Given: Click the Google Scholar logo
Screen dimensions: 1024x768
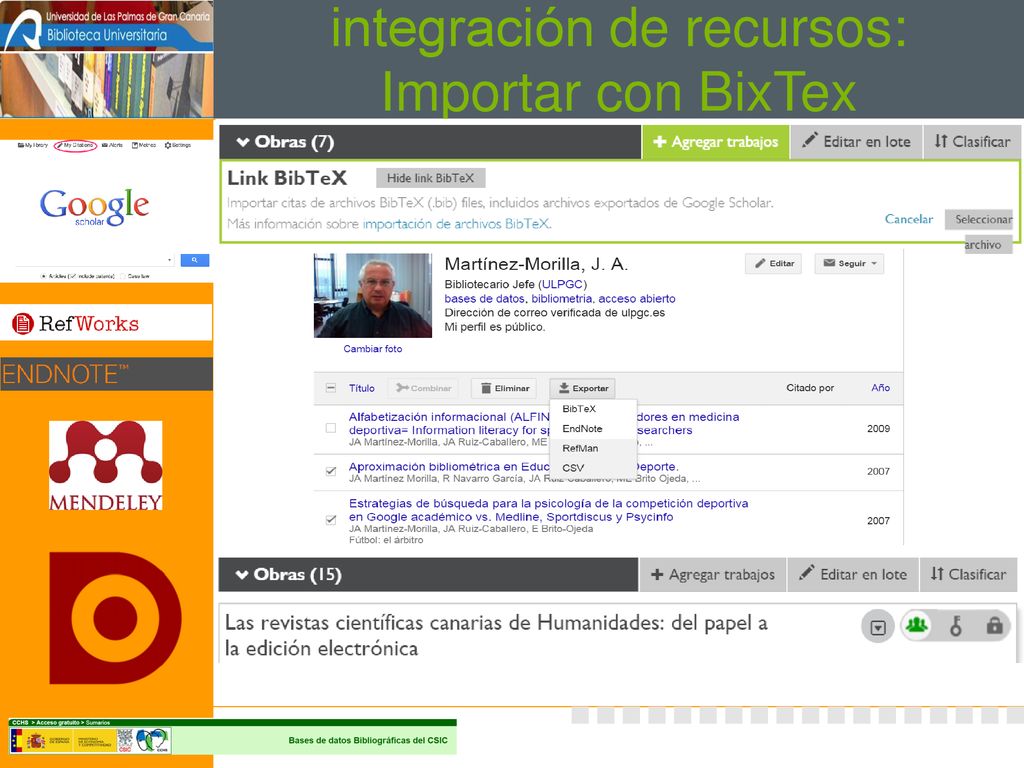Looking at the screenshot, I should pos(95,206).
